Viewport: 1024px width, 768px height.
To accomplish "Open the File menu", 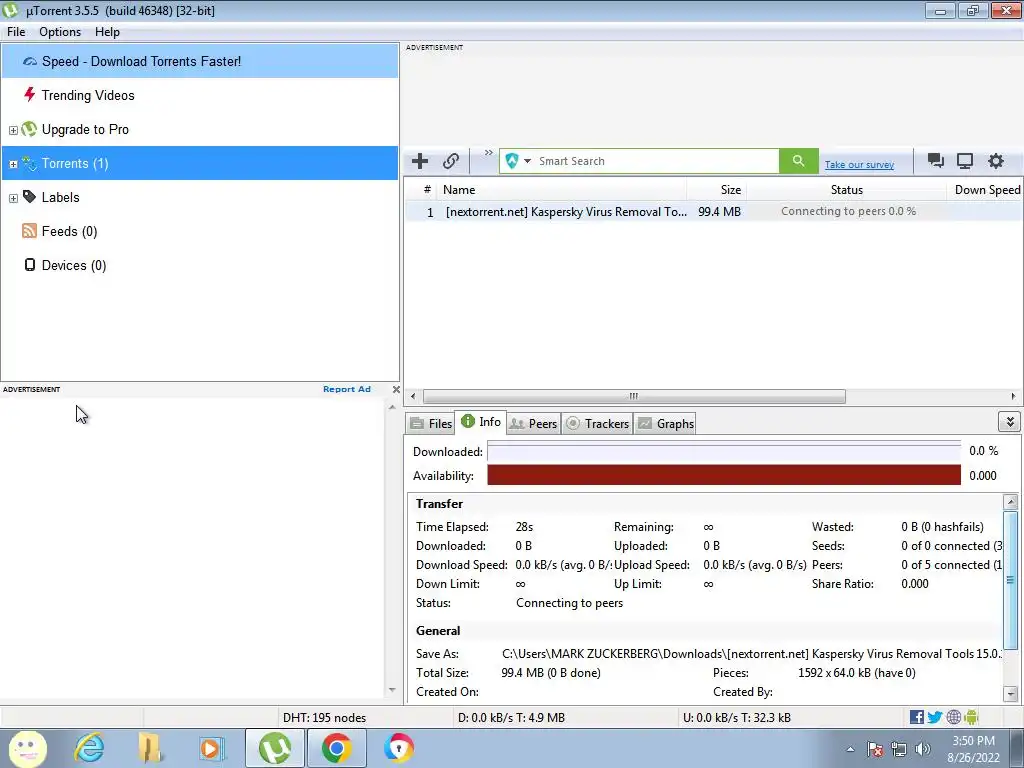I will click(x=16, y=31).
